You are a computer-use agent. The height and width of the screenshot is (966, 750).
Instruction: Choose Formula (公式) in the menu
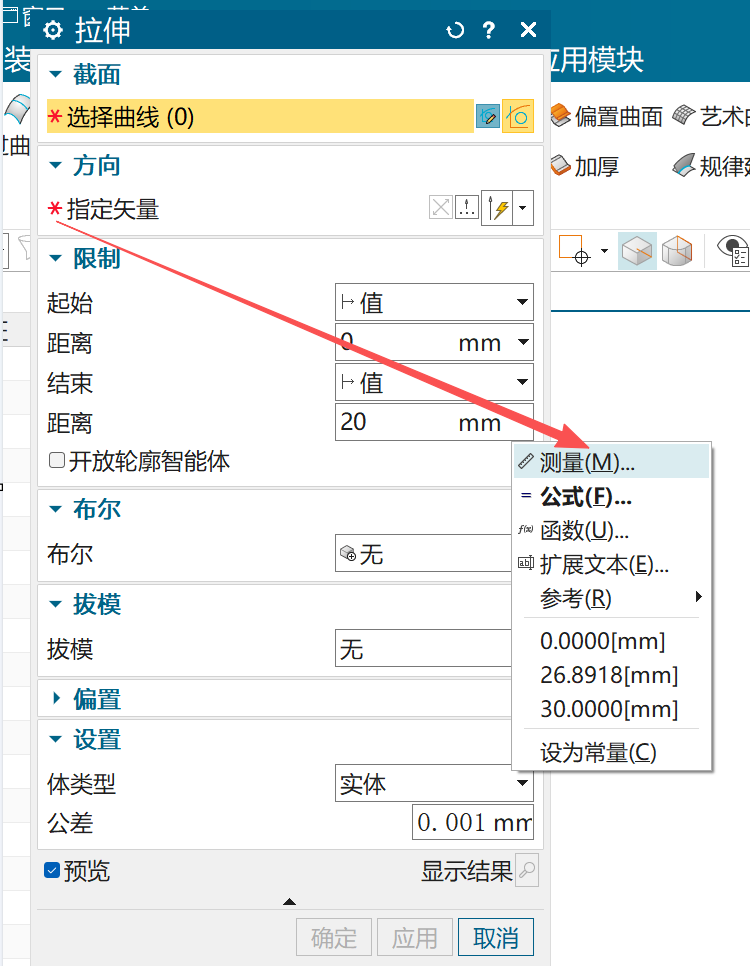tap(585, 497)
